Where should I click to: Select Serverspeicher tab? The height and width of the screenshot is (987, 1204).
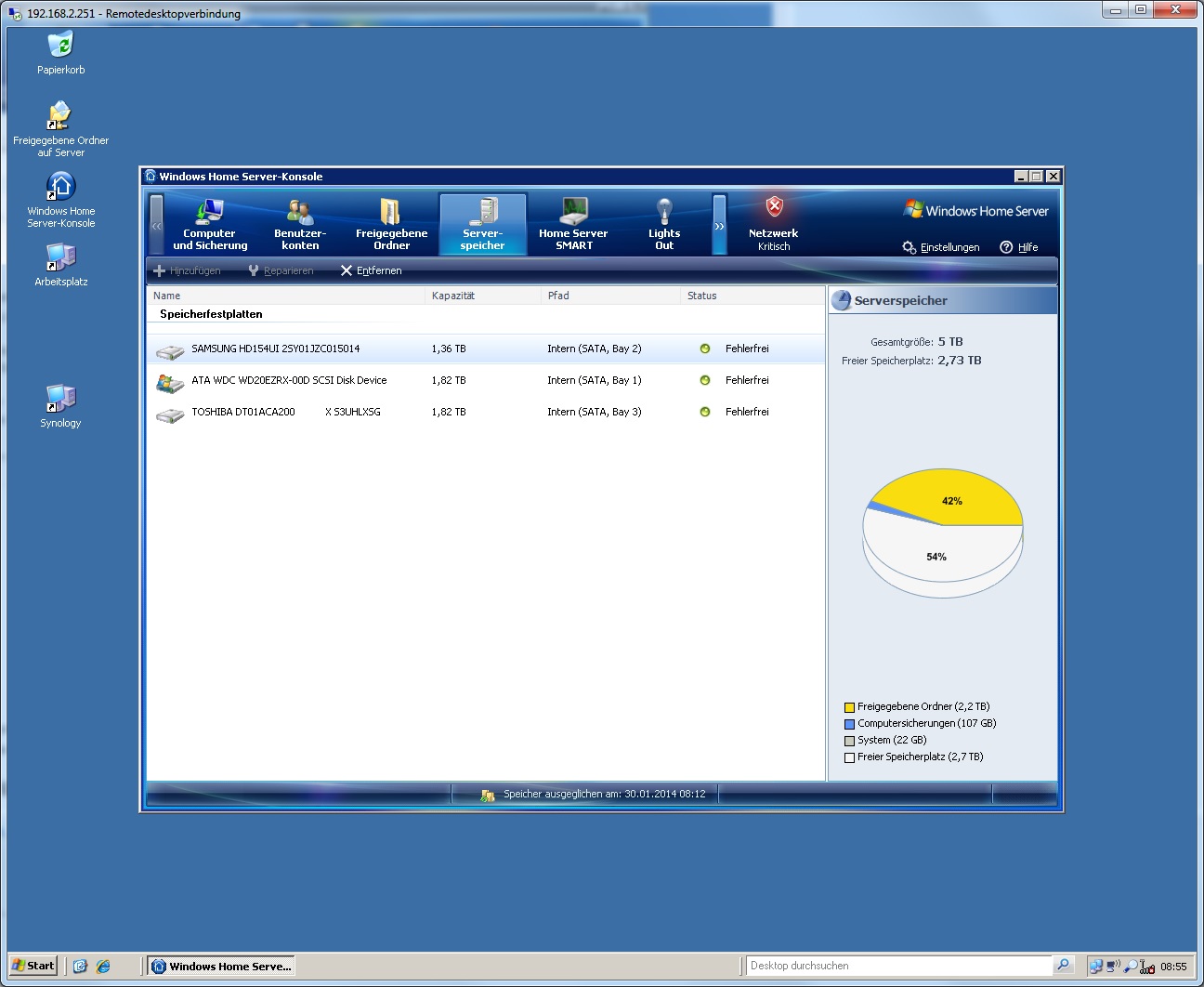(x=482, y=224)
